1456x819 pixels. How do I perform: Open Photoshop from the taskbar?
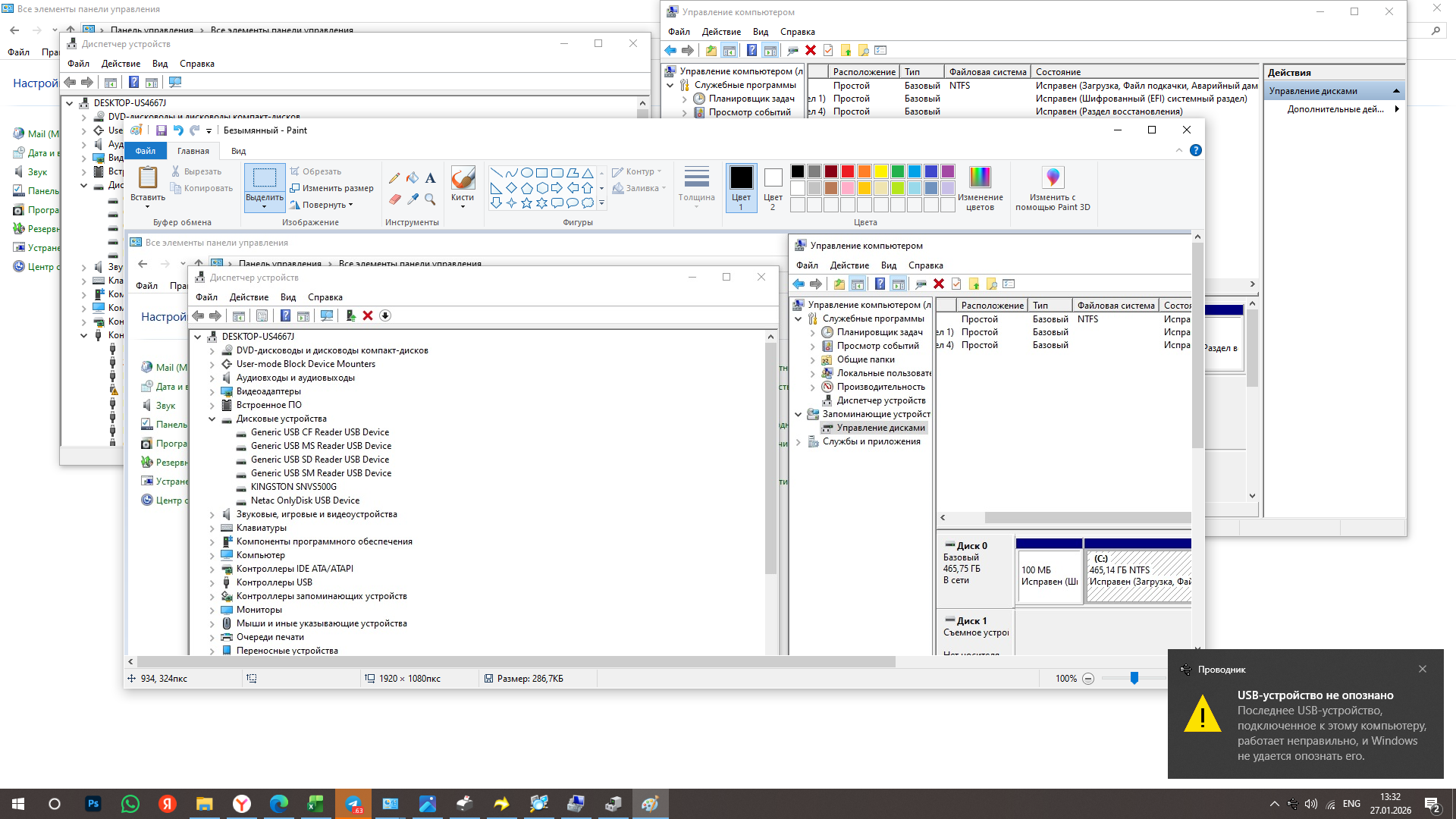(93, 804)
